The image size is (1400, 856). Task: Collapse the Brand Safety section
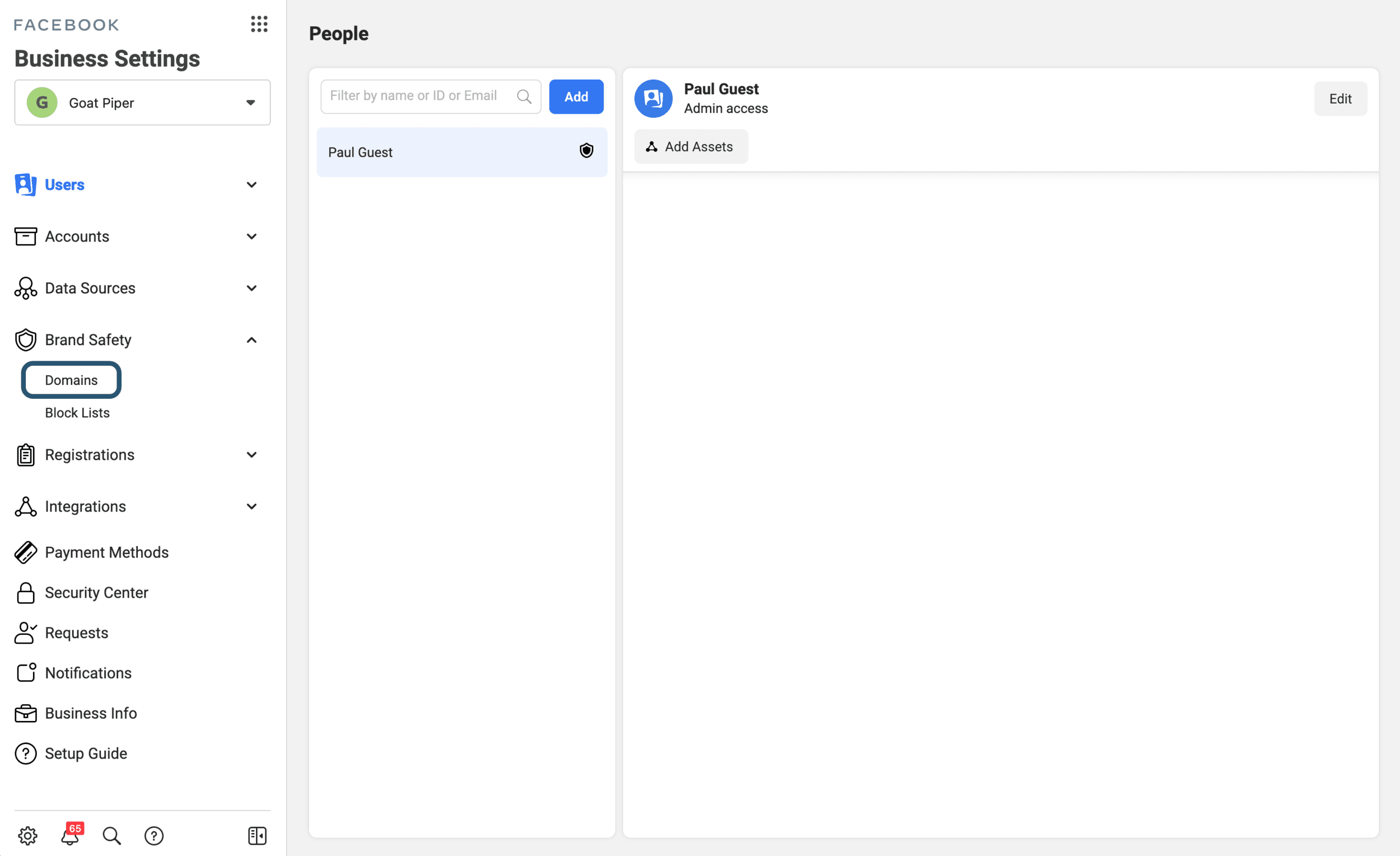(251, 340)
